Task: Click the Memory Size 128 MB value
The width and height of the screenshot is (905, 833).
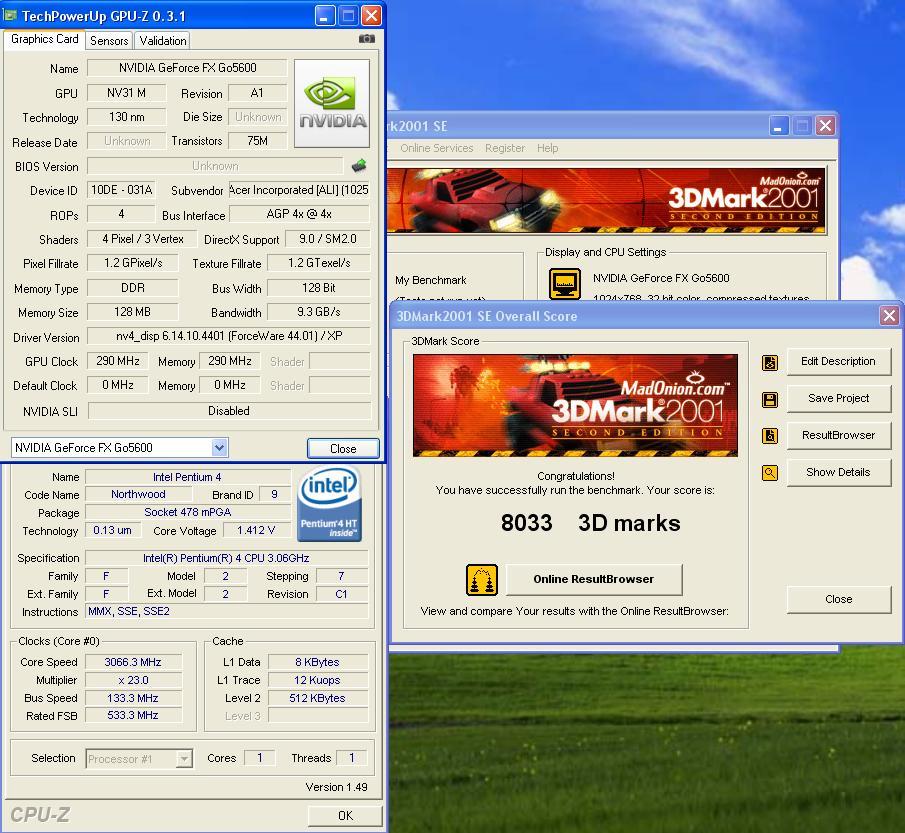Action: (133, 312)
